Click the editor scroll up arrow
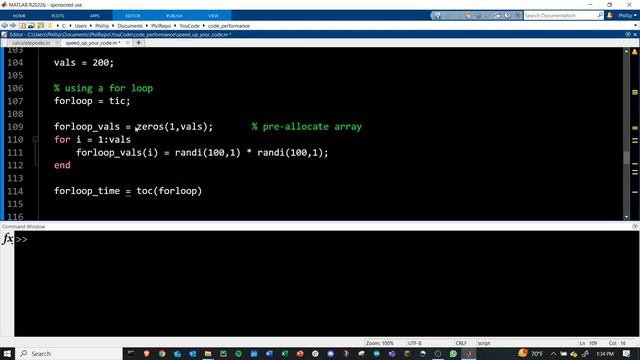 (x=627, y=52)
